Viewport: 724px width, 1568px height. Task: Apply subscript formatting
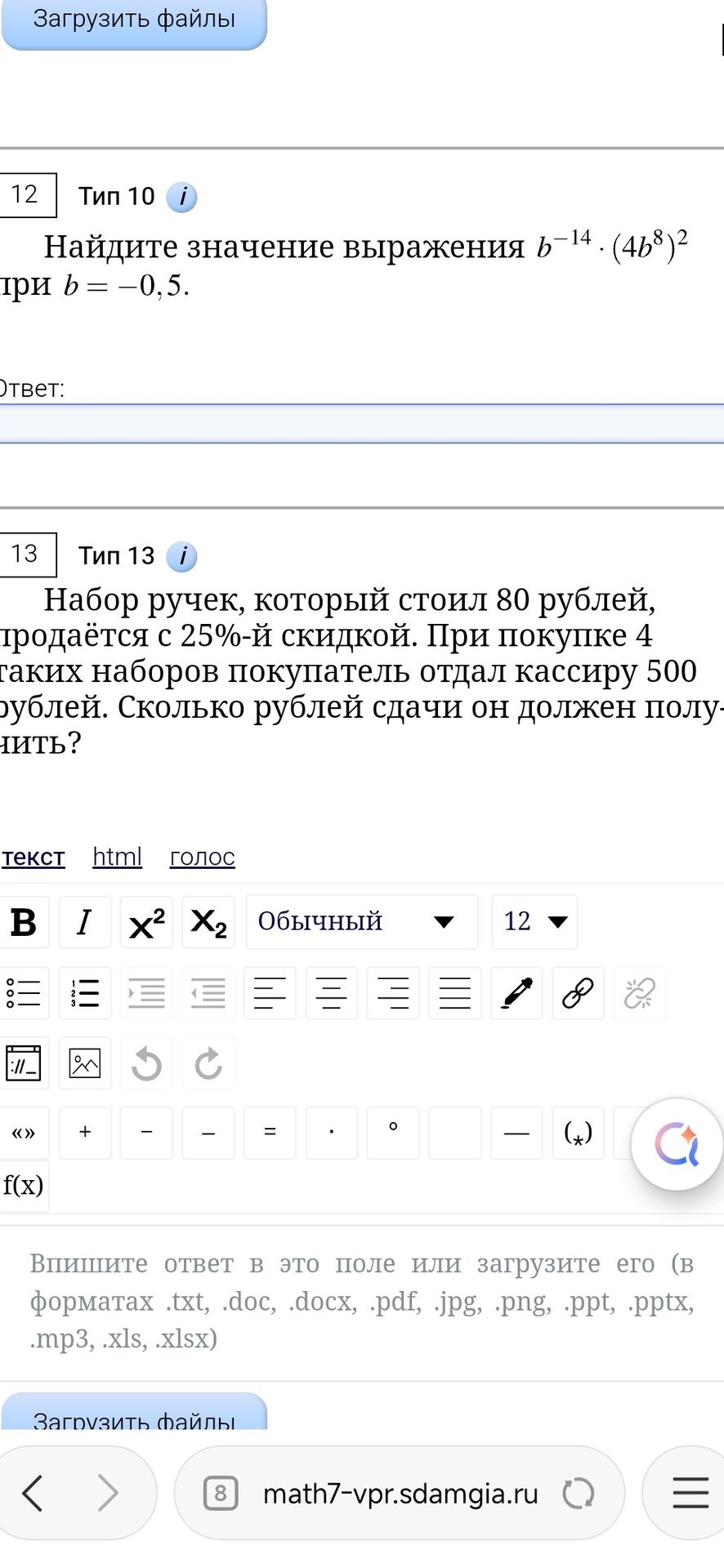(208, 922)
